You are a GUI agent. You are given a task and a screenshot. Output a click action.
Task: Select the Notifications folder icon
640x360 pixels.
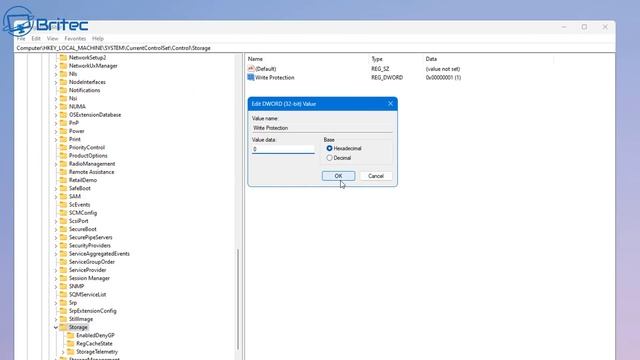pyautogui.click(x=63, y=90)
